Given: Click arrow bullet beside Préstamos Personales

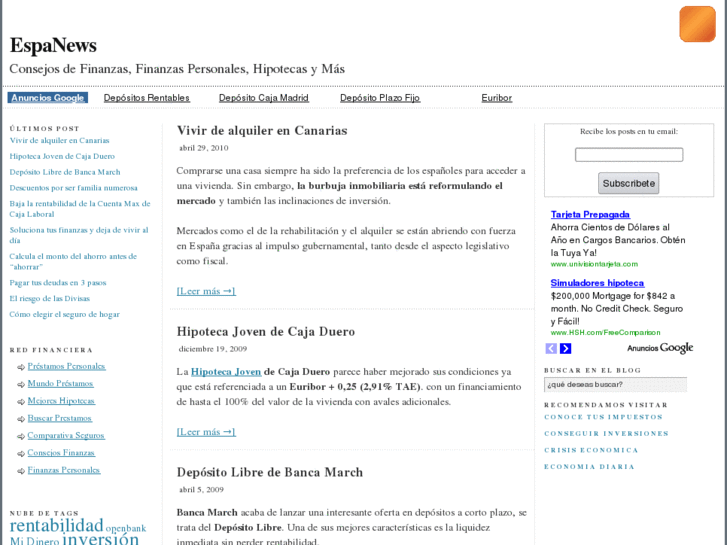Looking at the screenshot, I should 21,367.
